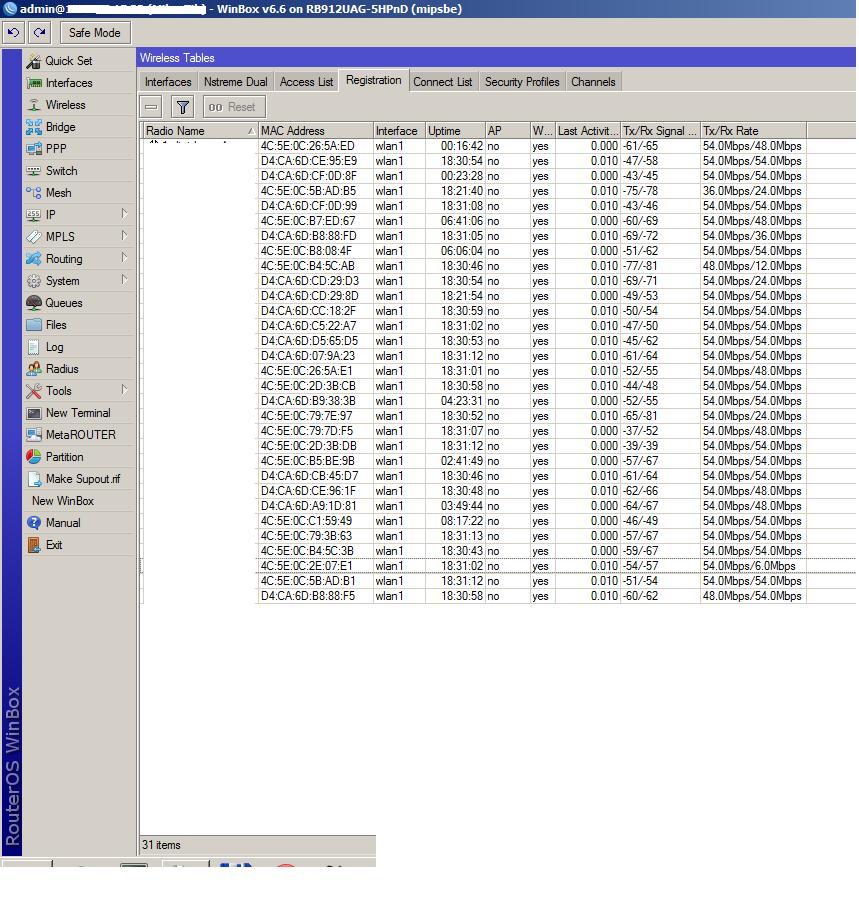The height and width of the screenshot is (902, 859).
Task: Expand the System submenu
Action: coord(124,280)
